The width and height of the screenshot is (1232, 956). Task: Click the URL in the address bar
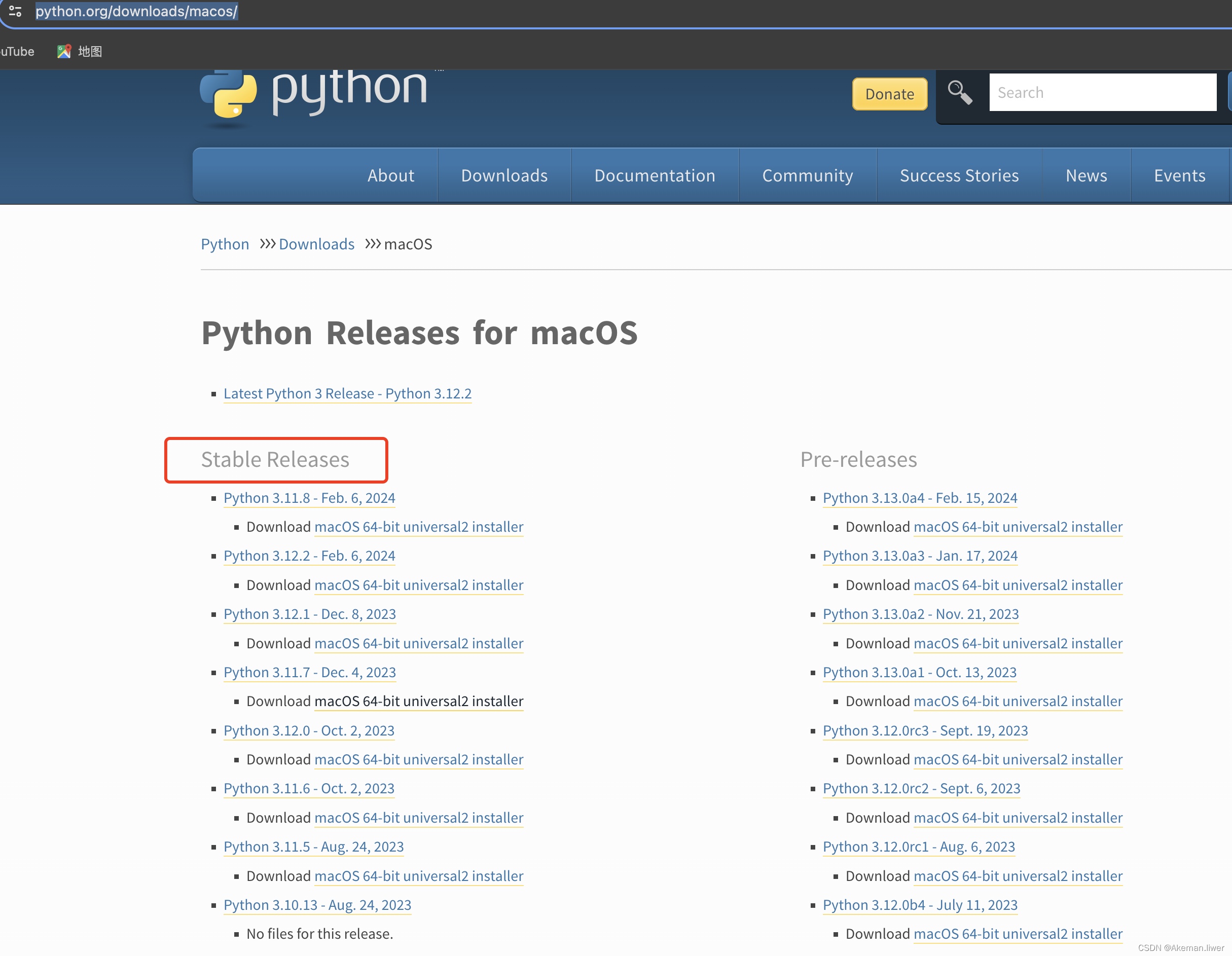point(136,11)
